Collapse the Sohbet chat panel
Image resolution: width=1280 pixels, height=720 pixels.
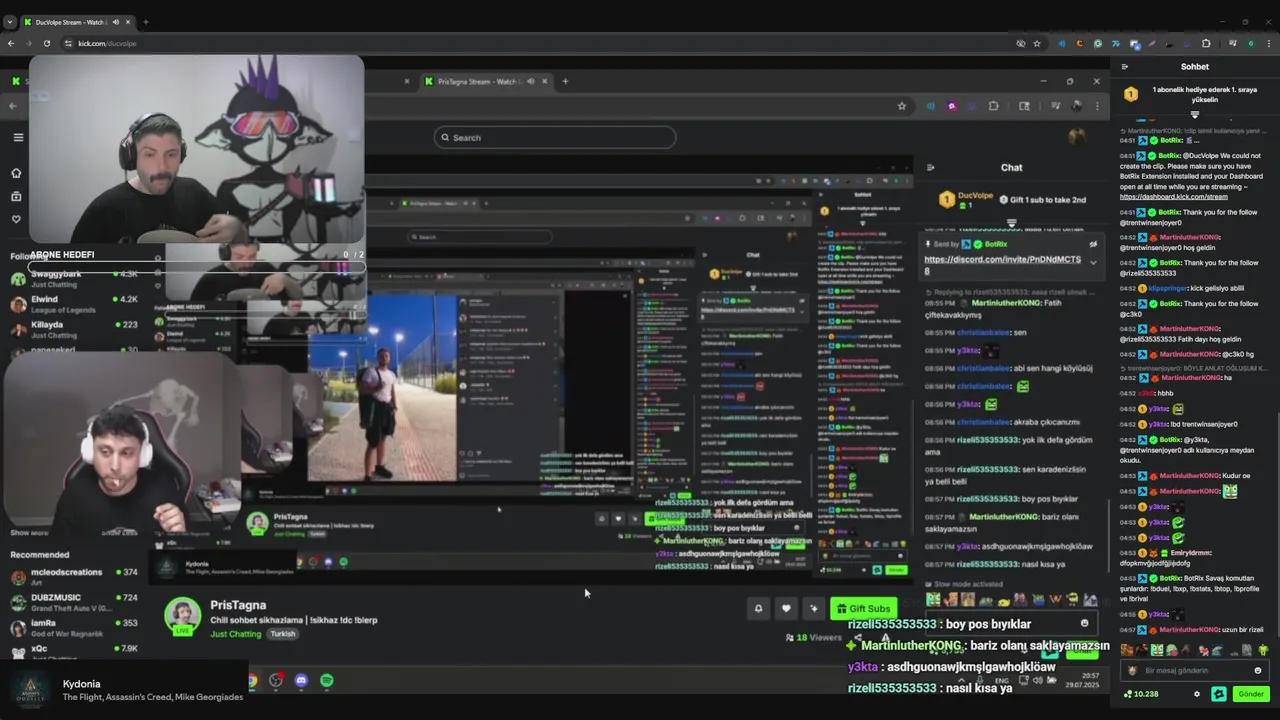pyautogui.click(x=1125, y=67)
